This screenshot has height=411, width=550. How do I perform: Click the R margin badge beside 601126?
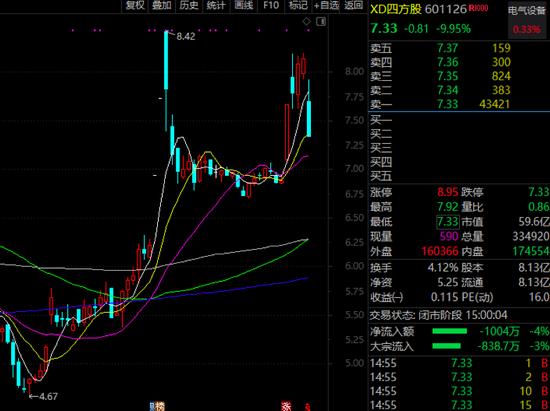478,8
